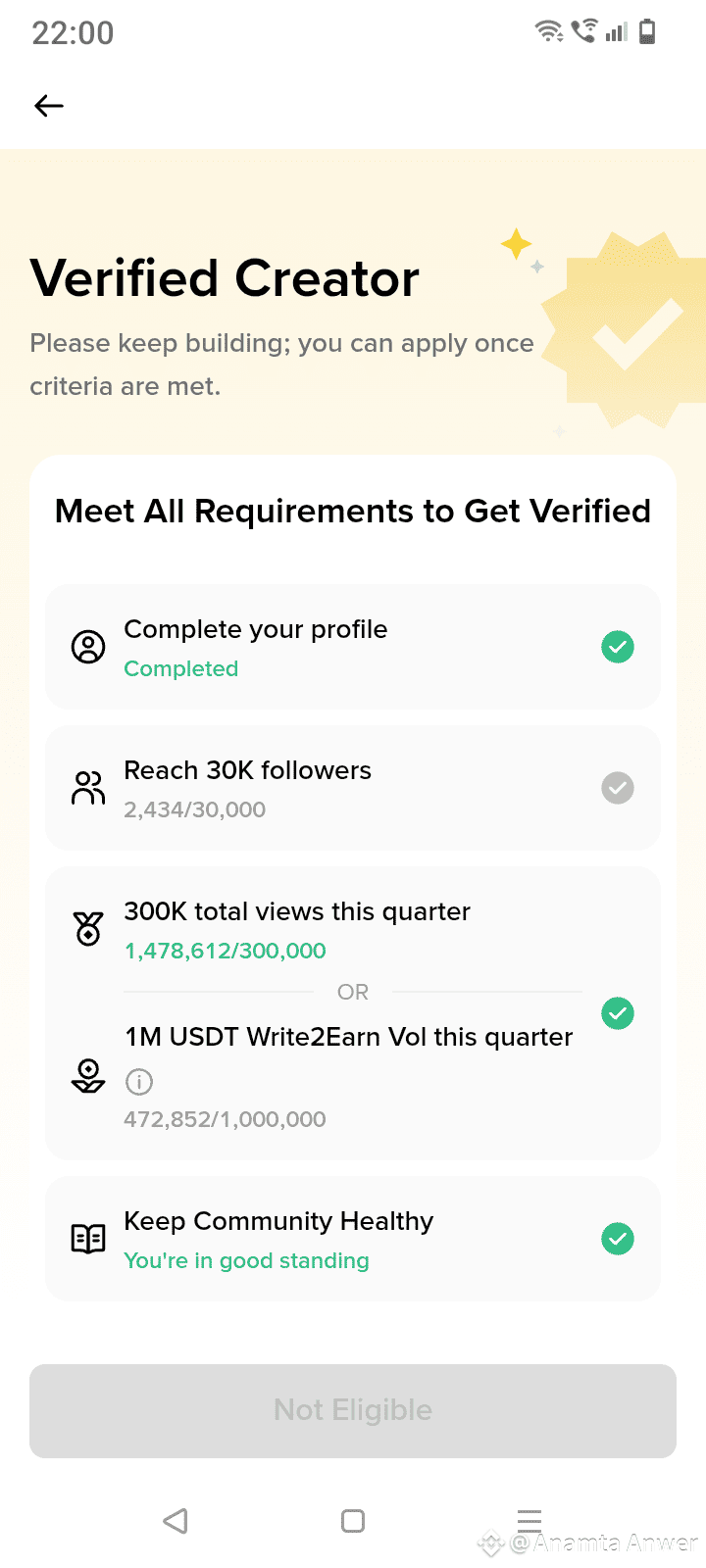Viewport: 706px width, 1568px height.
Task: Click green checkmark for views requirement
Action: tap(618, 1013)
